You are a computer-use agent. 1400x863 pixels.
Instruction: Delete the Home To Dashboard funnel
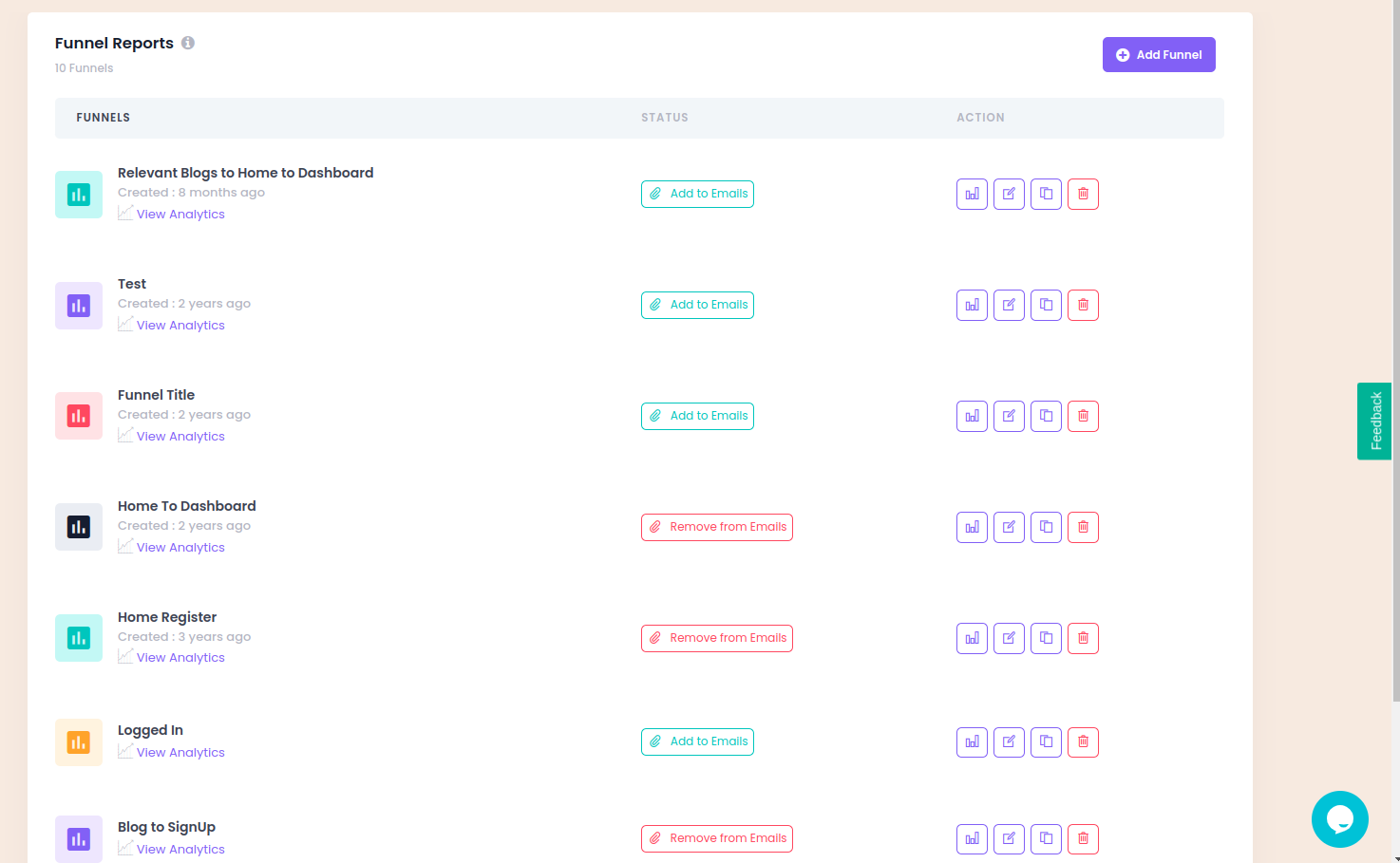(1083, 527)
